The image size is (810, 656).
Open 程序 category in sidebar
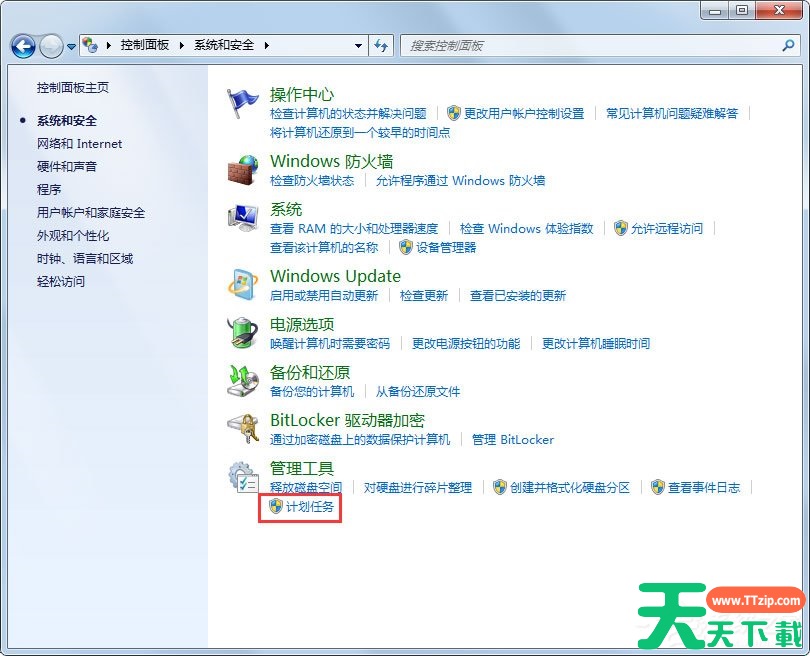49,190
